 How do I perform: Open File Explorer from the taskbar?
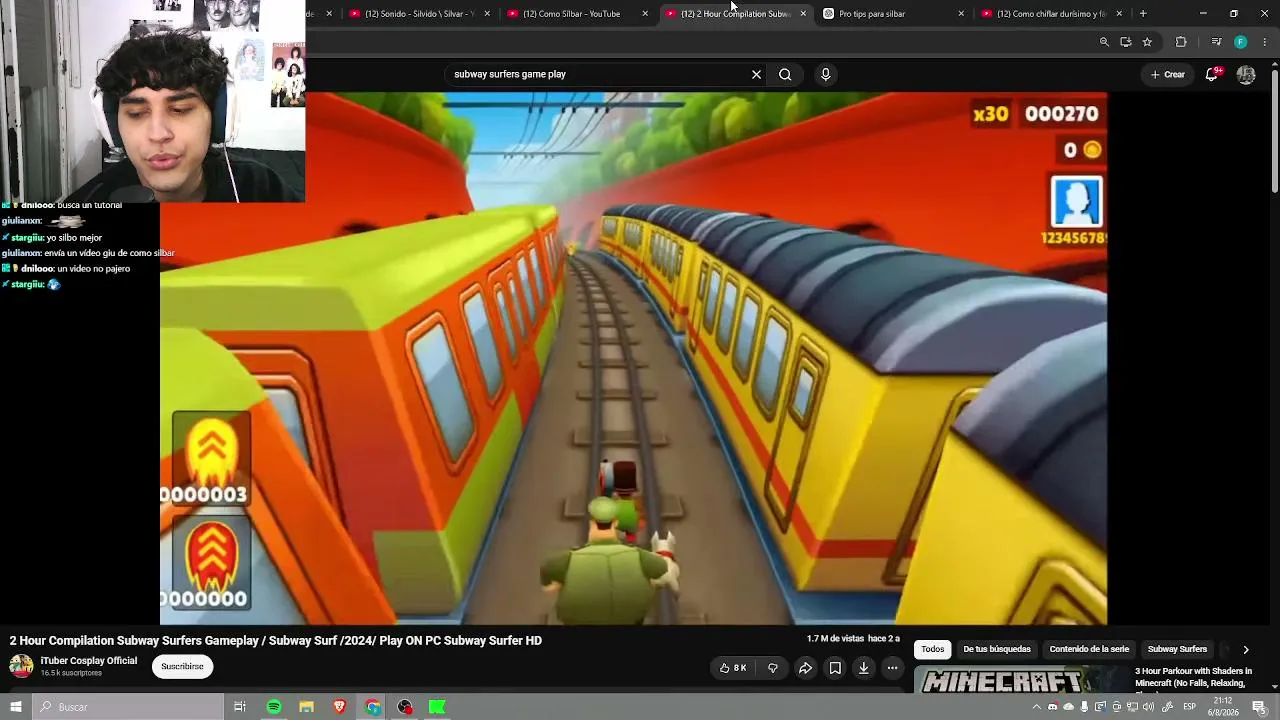tap(307, 707)
